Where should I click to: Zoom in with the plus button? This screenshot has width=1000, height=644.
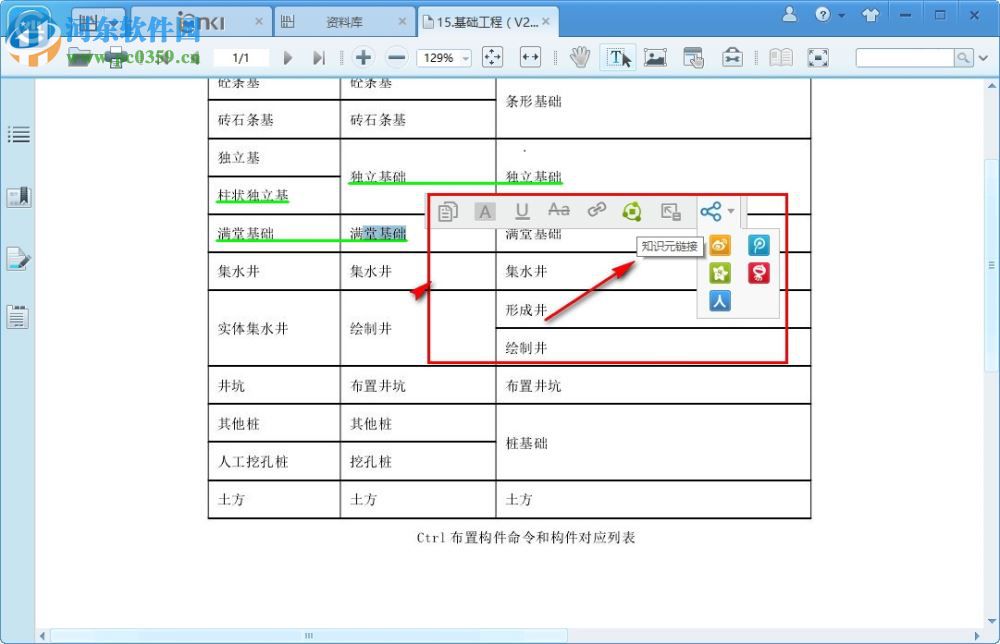(363, 57)
